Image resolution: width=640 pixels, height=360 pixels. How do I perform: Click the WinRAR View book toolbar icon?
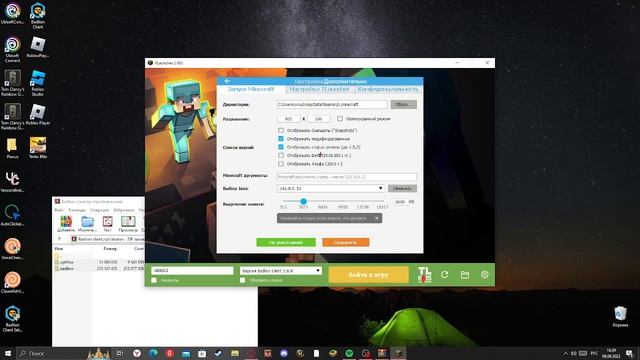(128, 224)
